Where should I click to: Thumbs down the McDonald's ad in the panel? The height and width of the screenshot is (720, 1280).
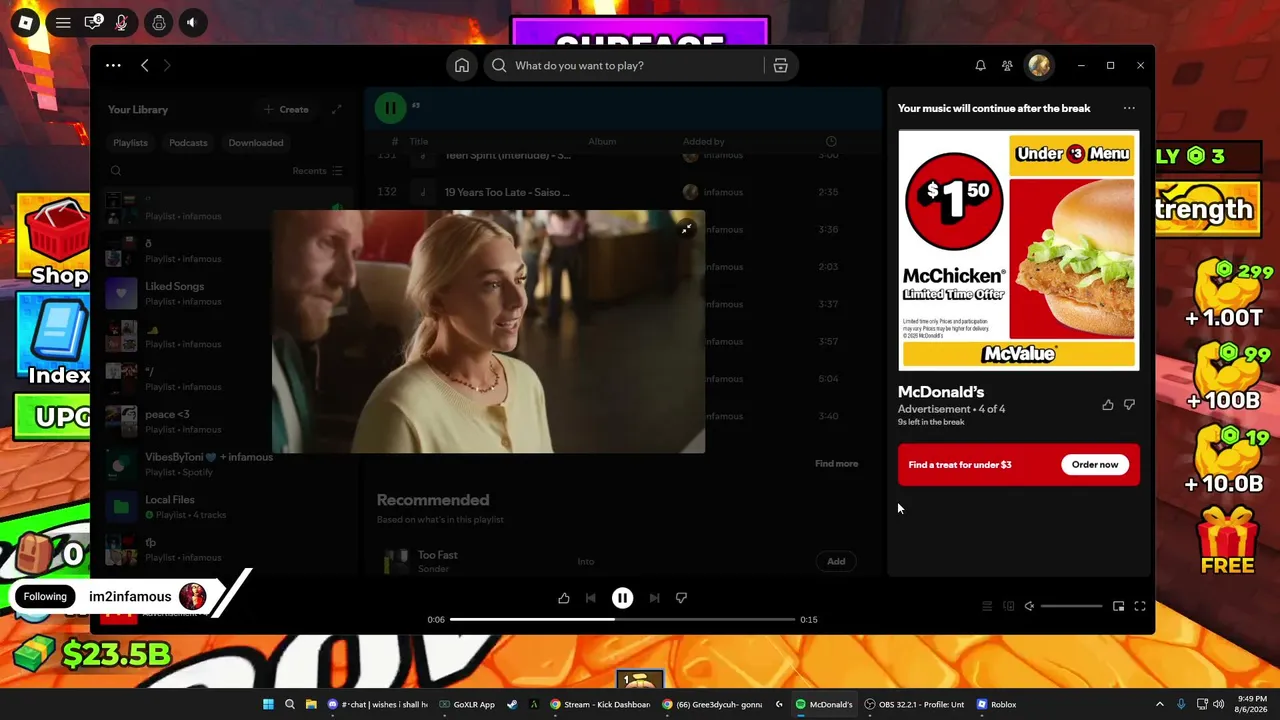click(x=1129, y=405)
